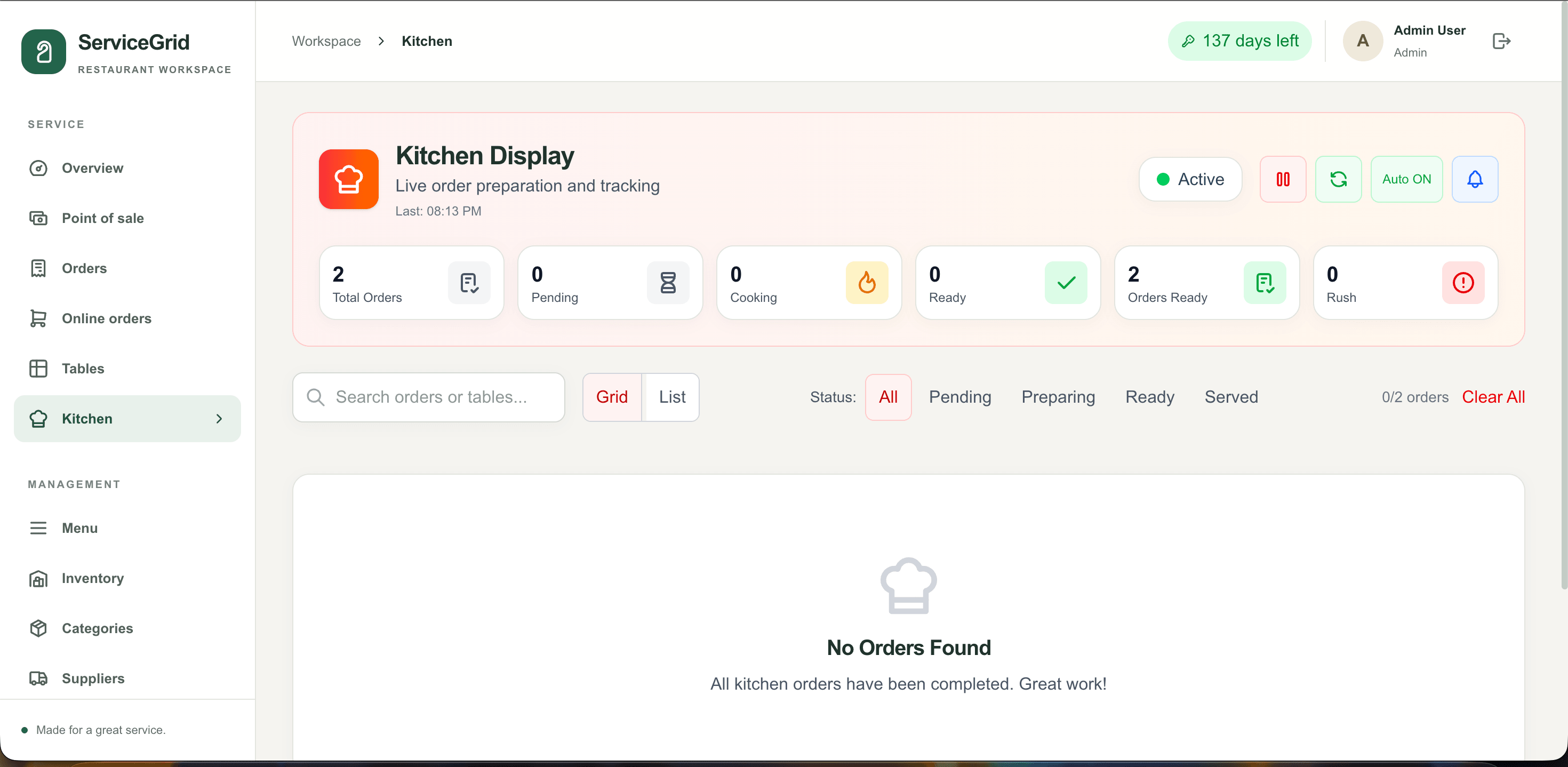Open the Menu management page
1568x767 pixels.
tap(127, 528)
